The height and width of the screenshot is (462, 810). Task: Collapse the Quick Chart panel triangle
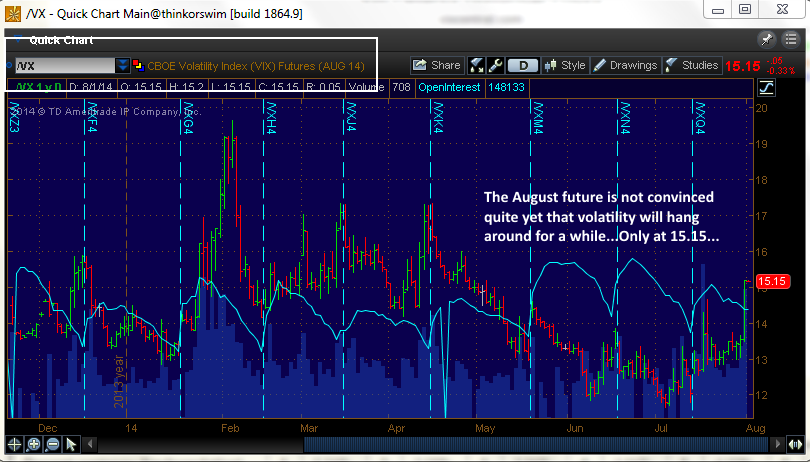(x=16, y=40)
